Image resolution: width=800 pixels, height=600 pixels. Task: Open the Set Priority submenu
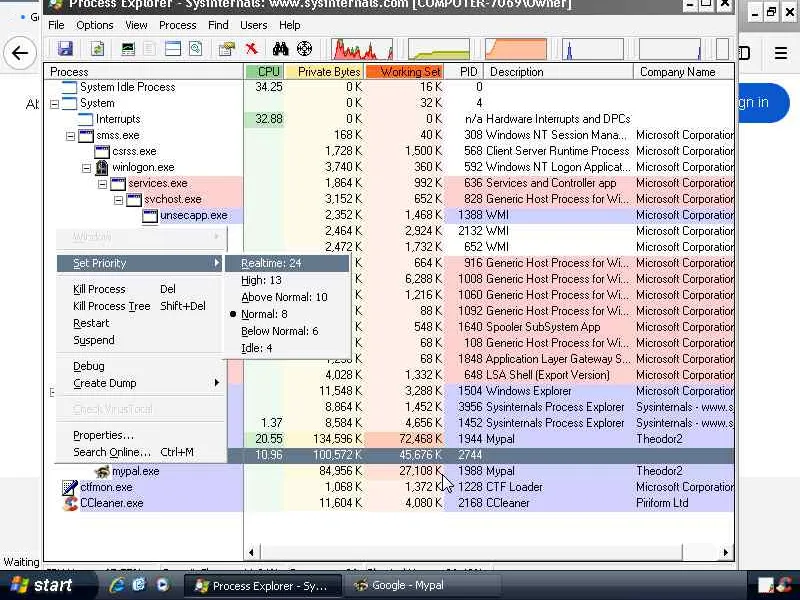(x=140, y=263)
